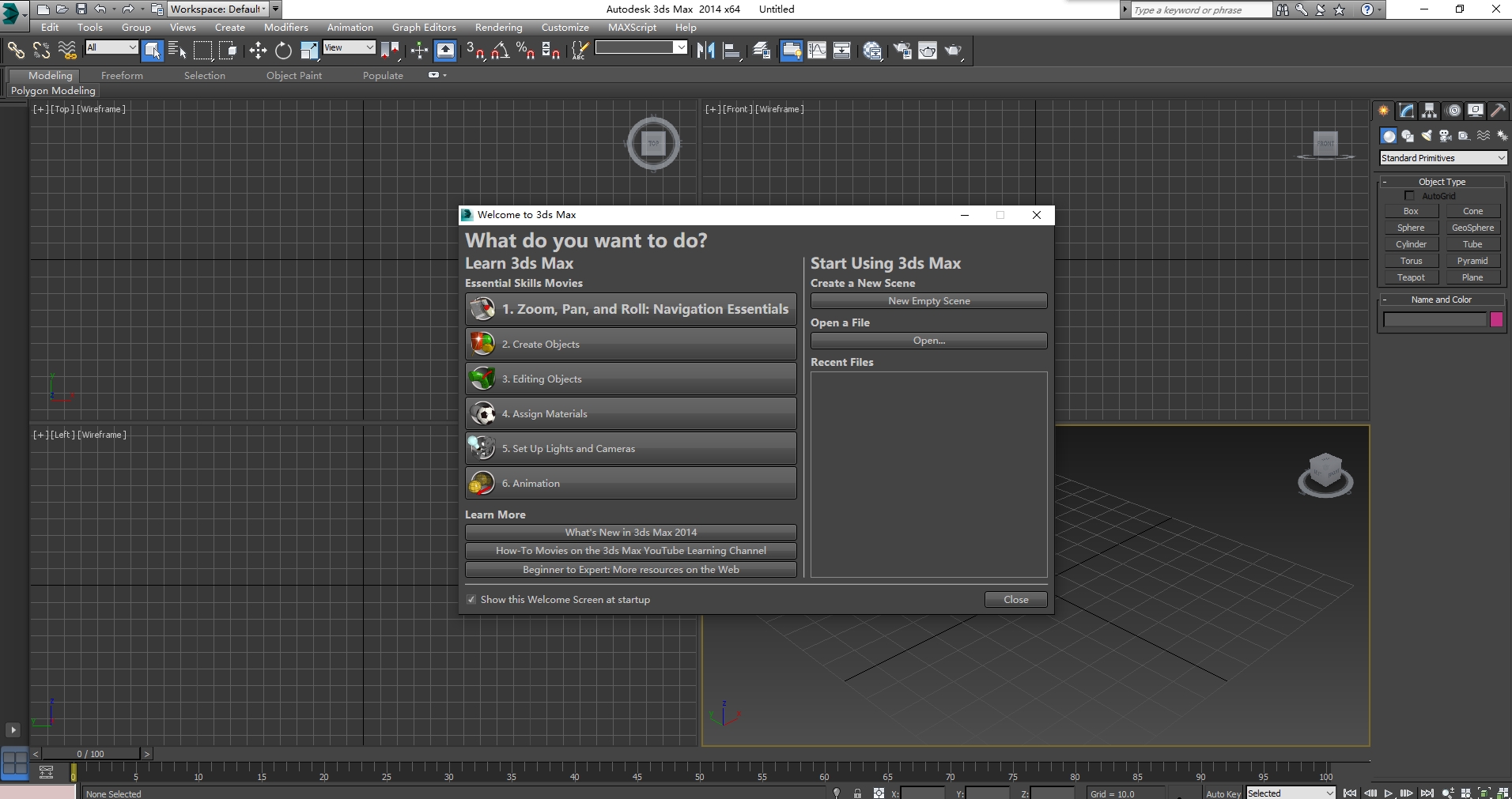Open the selection filter dropdown showing All
Image resolution: width=1512 pixels, height=799 pixels.
(112, 48)
